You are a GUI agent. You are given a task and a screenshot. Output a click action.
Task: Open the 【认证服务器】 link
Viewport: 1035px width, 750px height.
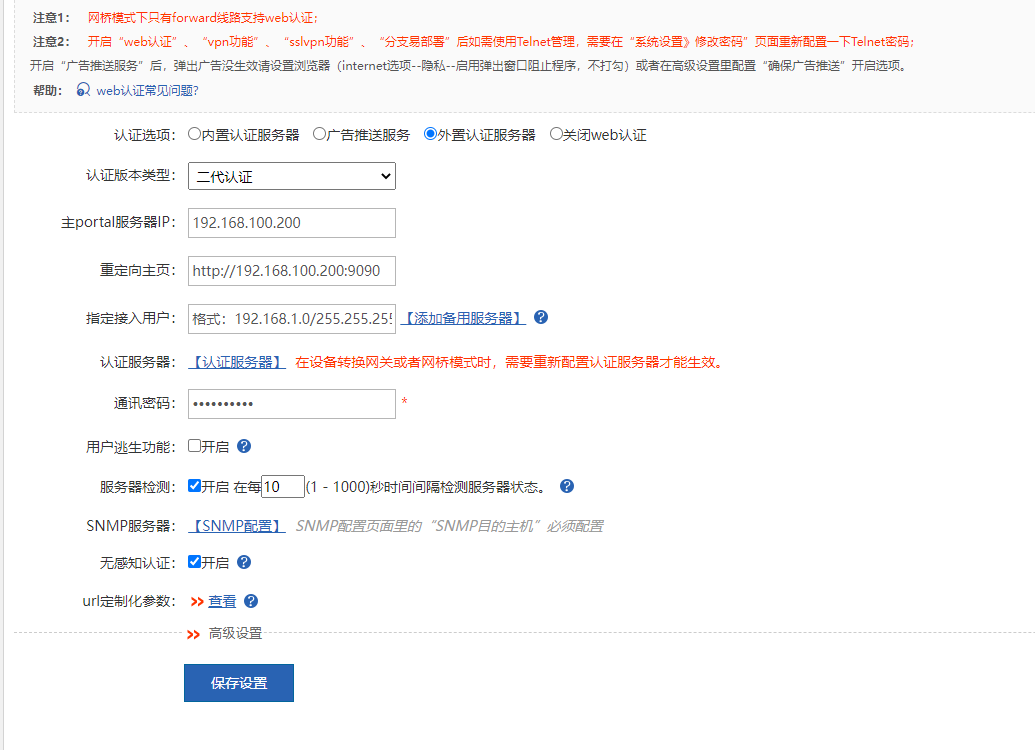click(x=237, y=362)
